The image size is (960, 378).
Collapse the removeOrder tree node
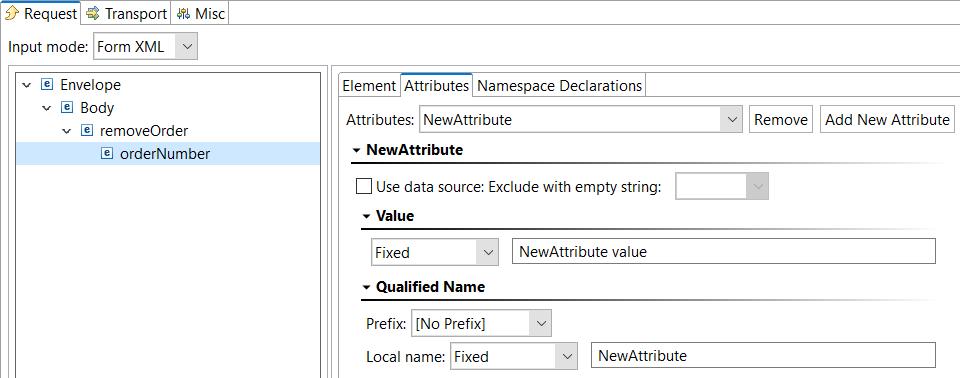click(67, 131)
